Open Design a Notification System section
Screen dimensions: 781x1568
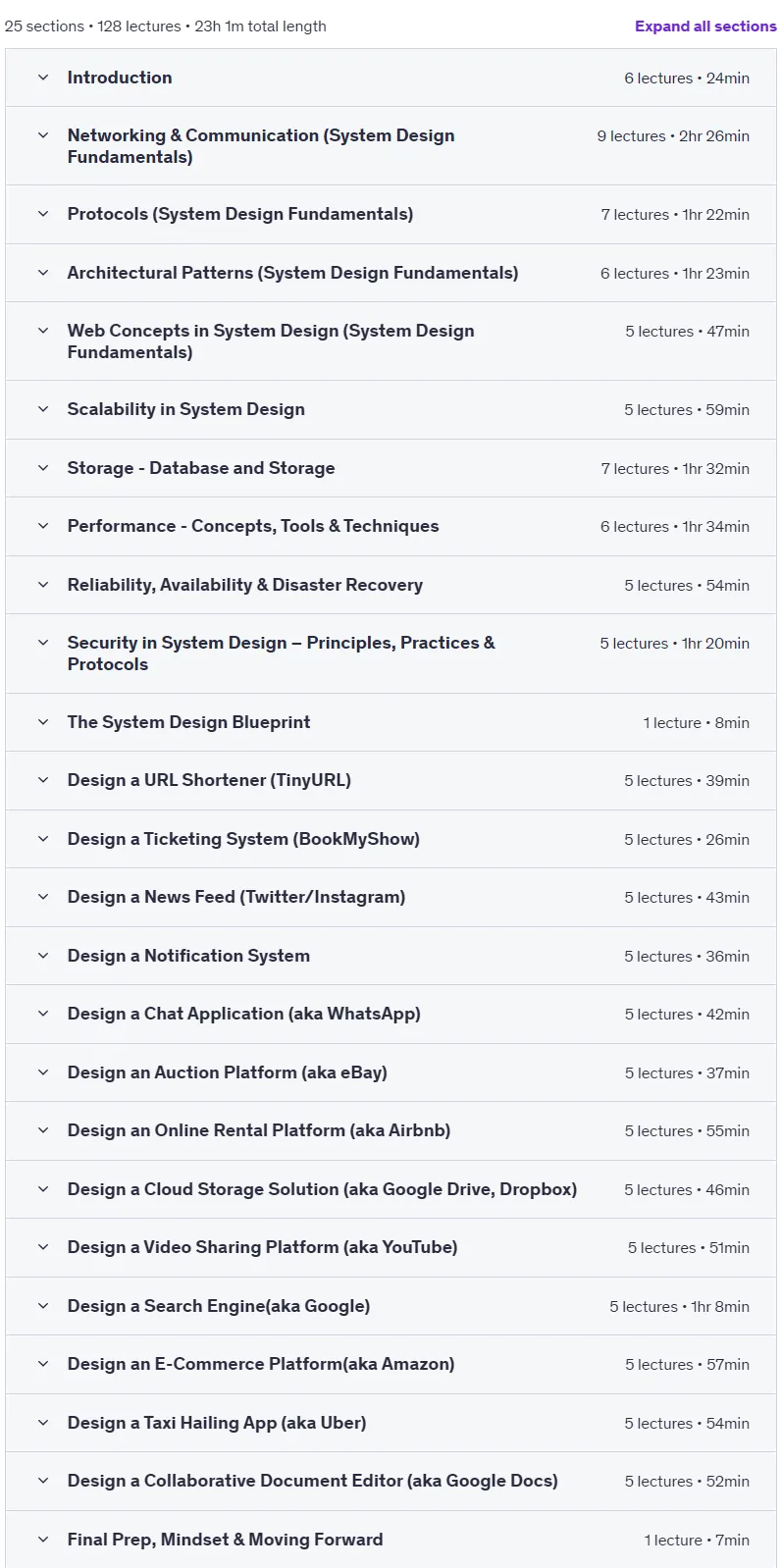pos(390,956)
